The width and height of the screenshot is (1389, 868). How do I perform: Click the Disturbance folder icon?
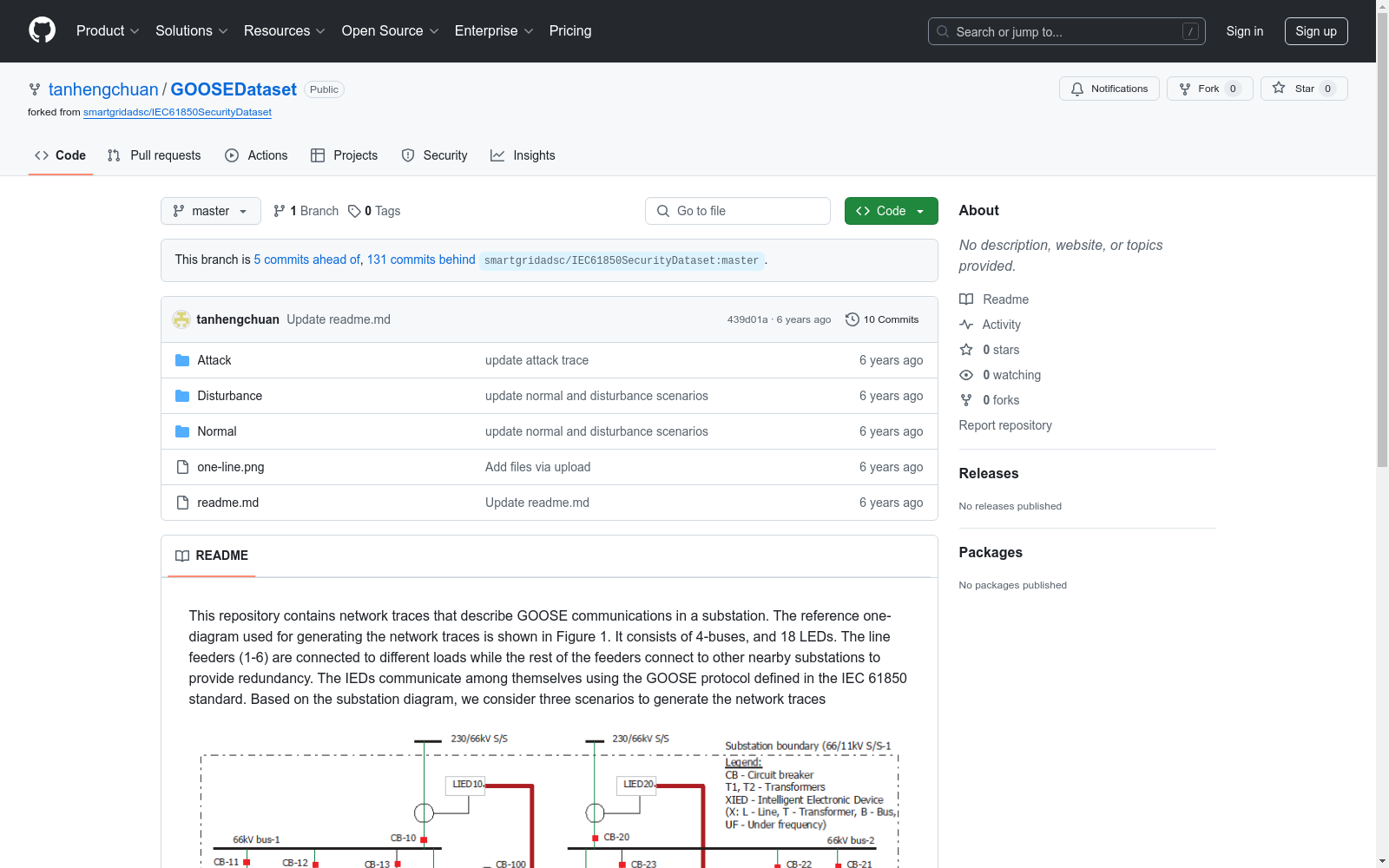[182, 396]
